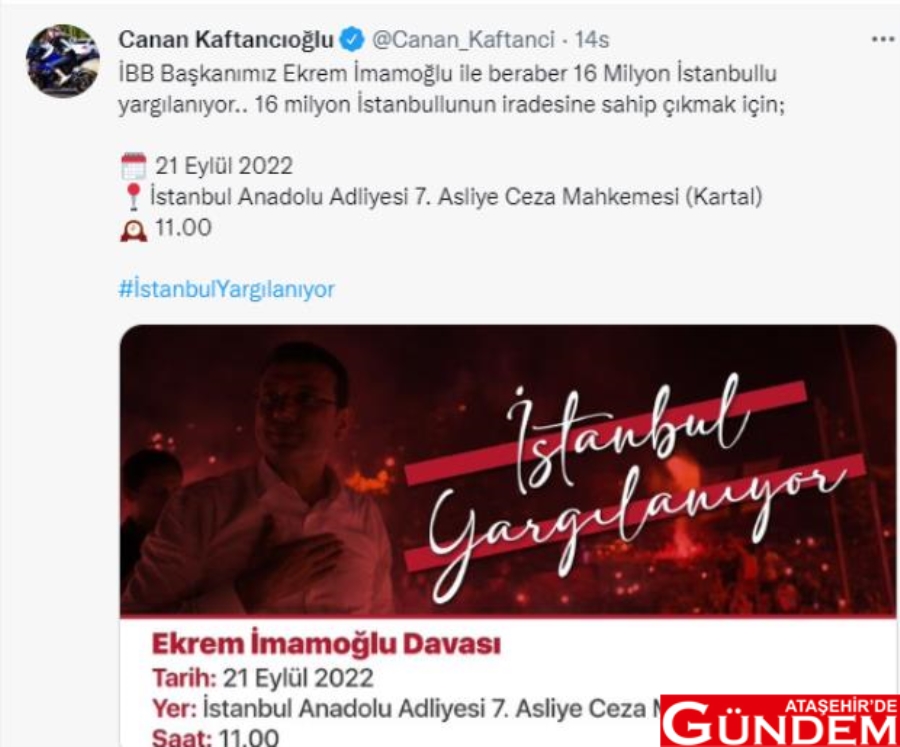Click the 21 Eylül 2022 date text
The image size is (900, 747).
coord(224,166)
